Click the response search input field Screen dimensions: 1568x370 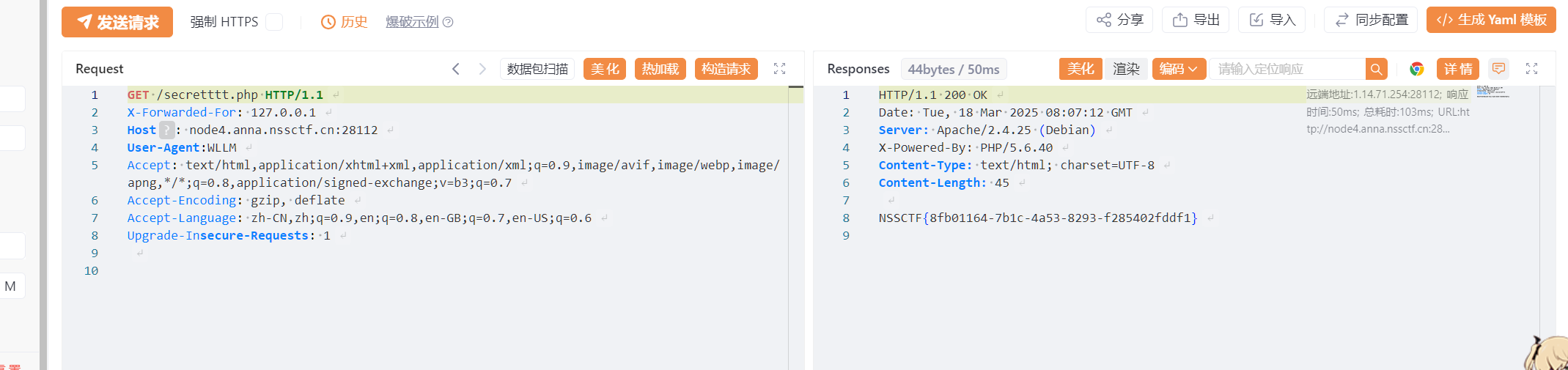click(x=1287, y=69)
